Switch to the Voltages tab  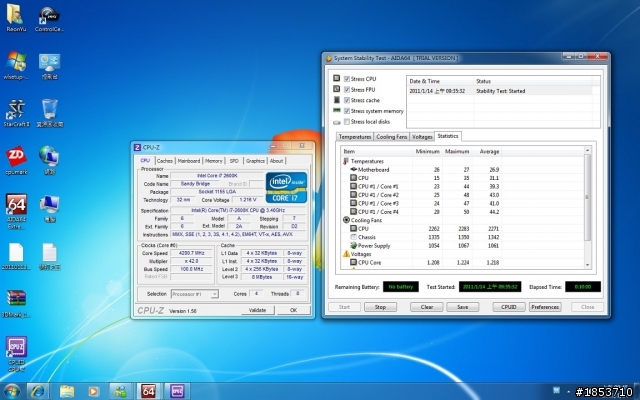pyautogui.click(x=422, y=137)
